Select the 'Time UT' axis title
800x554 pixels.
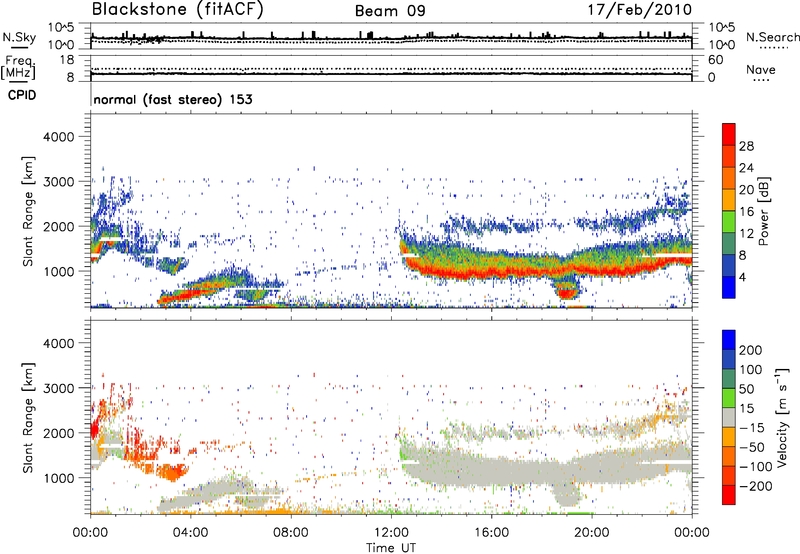pyautogui.click(x=391, y=548)
